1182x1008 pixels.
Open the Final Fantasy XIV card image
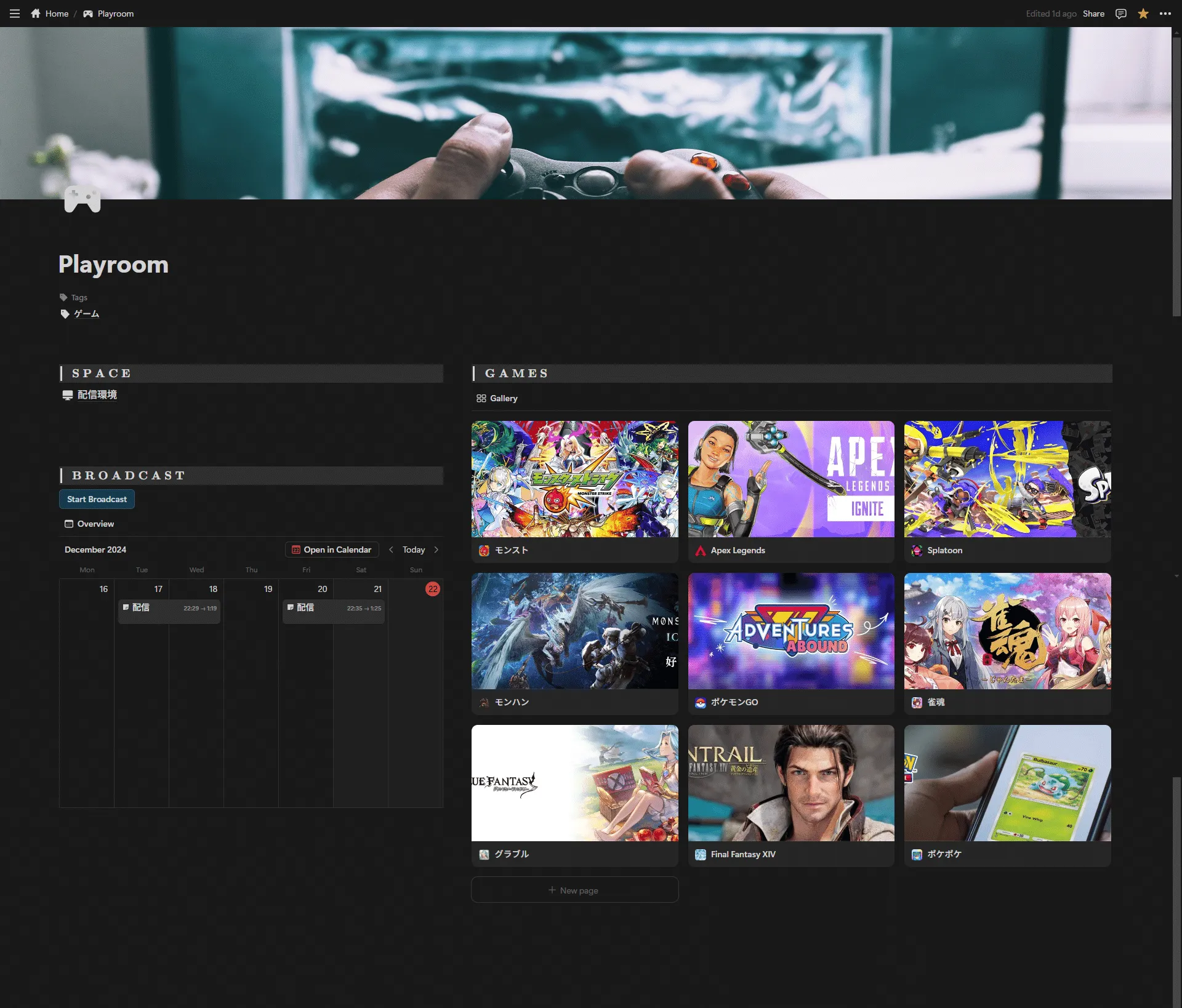coord(791,783)
